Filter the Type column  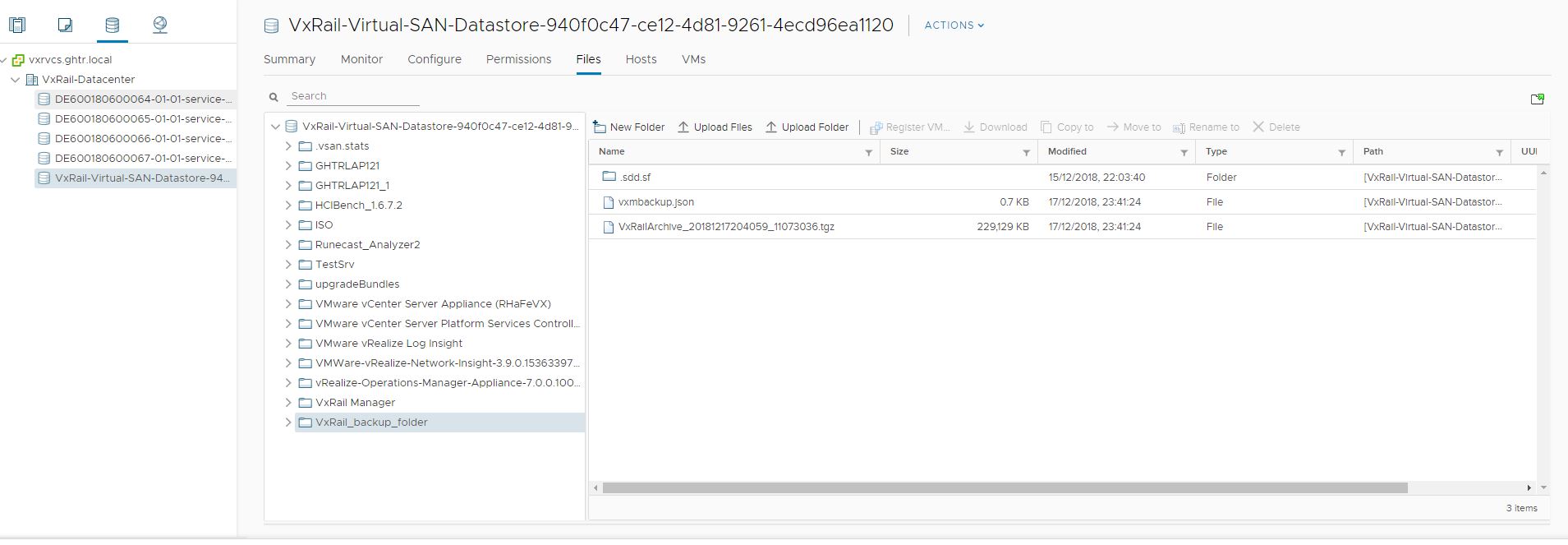(x=1341, y=152)
